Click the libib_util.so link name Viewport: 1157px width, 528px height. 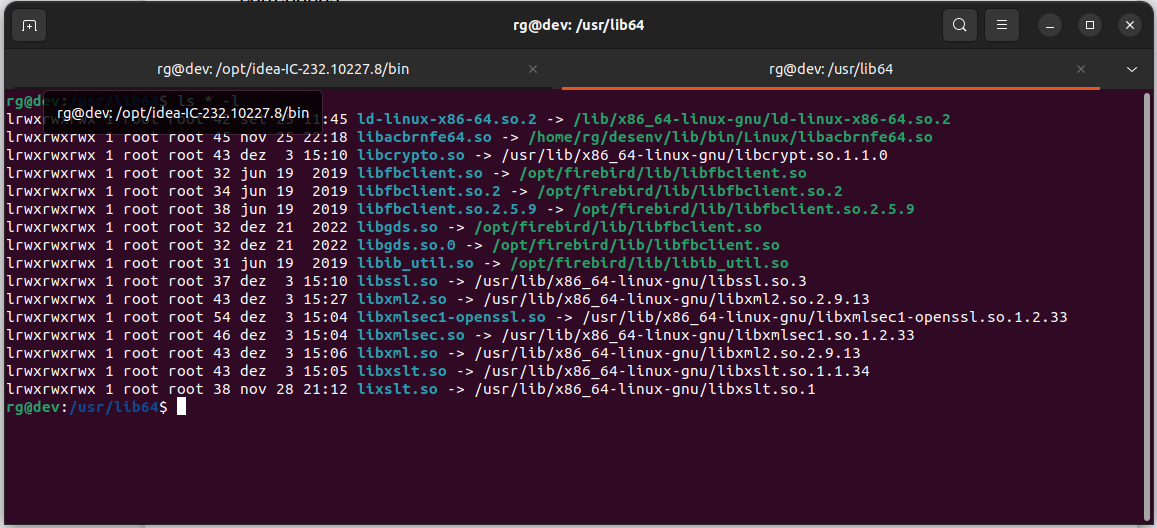coord(415,263)
